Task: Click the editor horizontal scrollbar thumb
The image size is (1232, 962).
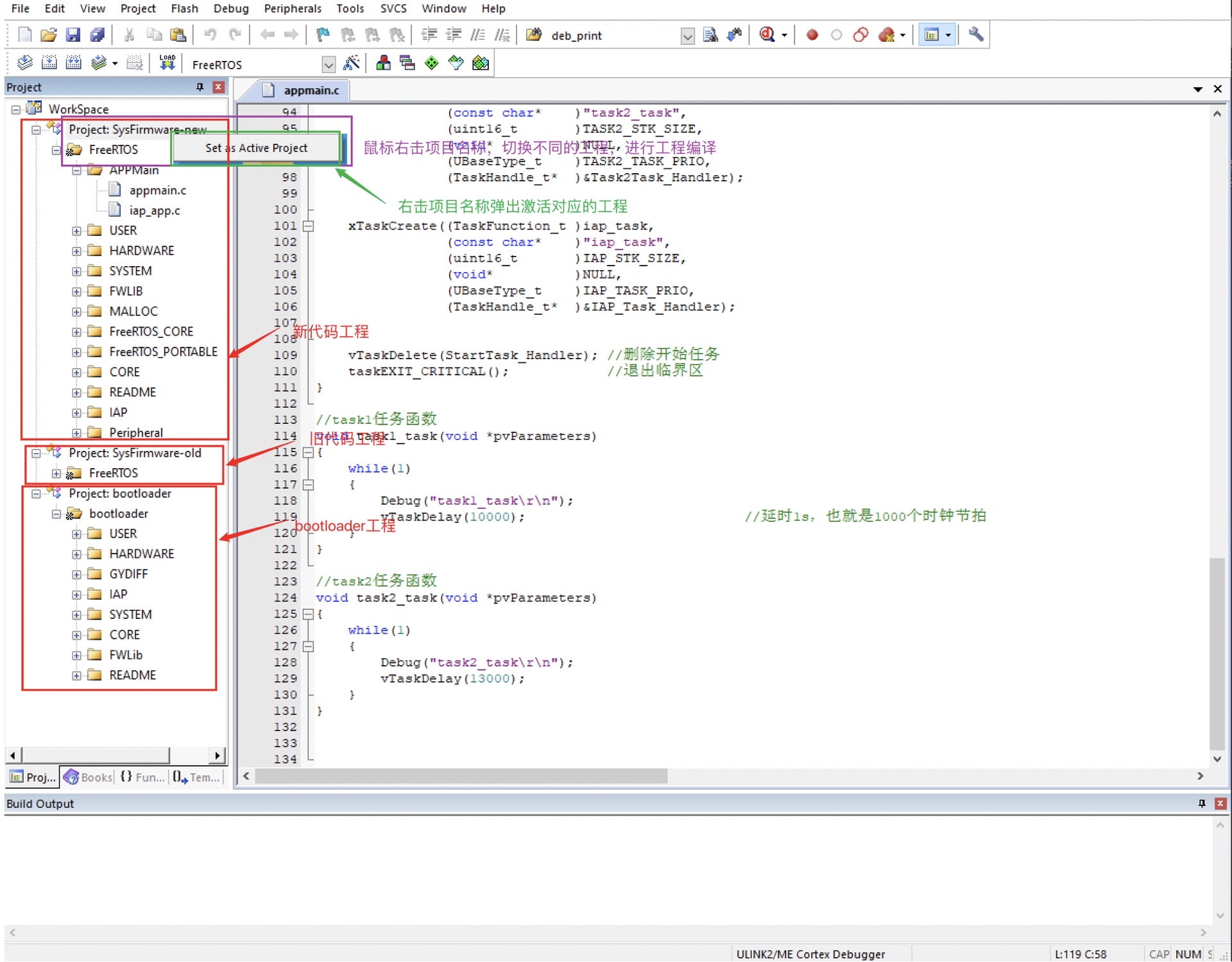Action: (x=461, y=776)
